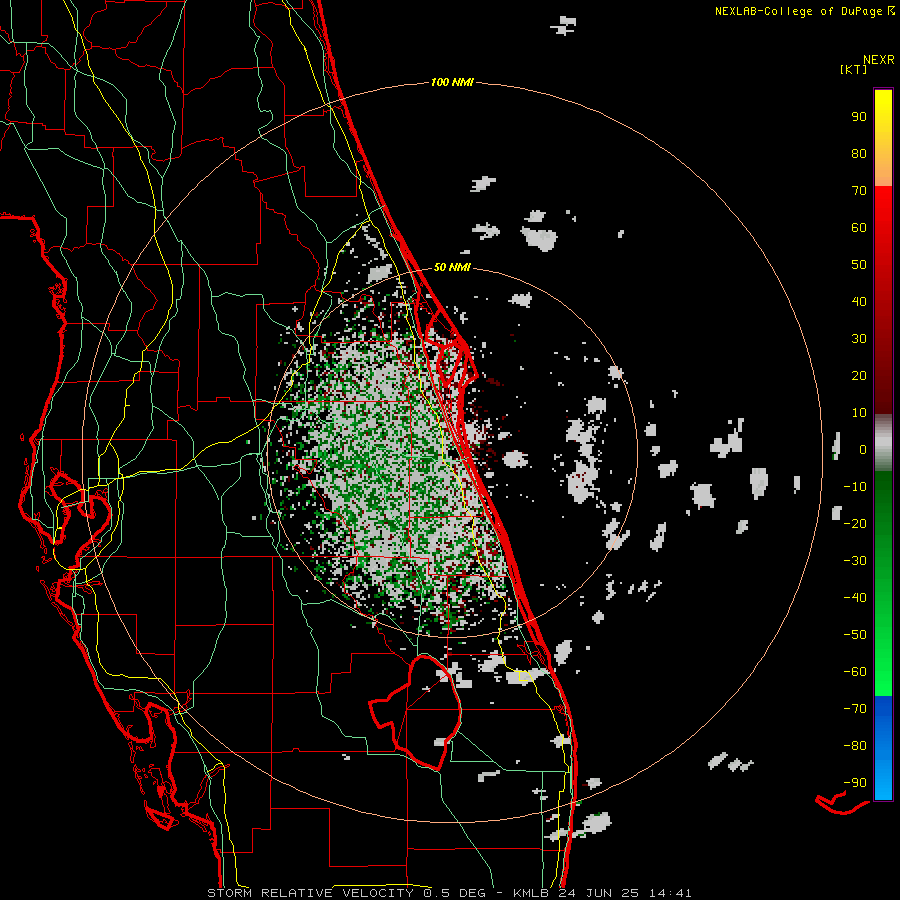
Task: Click the 40 value on the velocity scale
Action: tap(859, 302)
